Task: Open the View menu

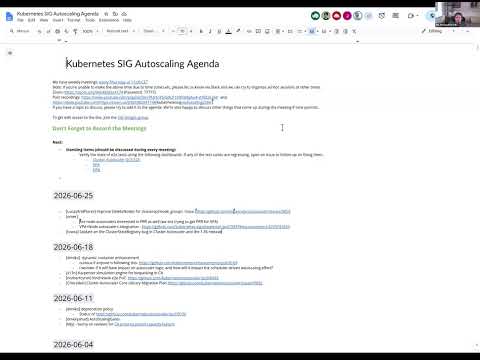Action: coord(44,20)
